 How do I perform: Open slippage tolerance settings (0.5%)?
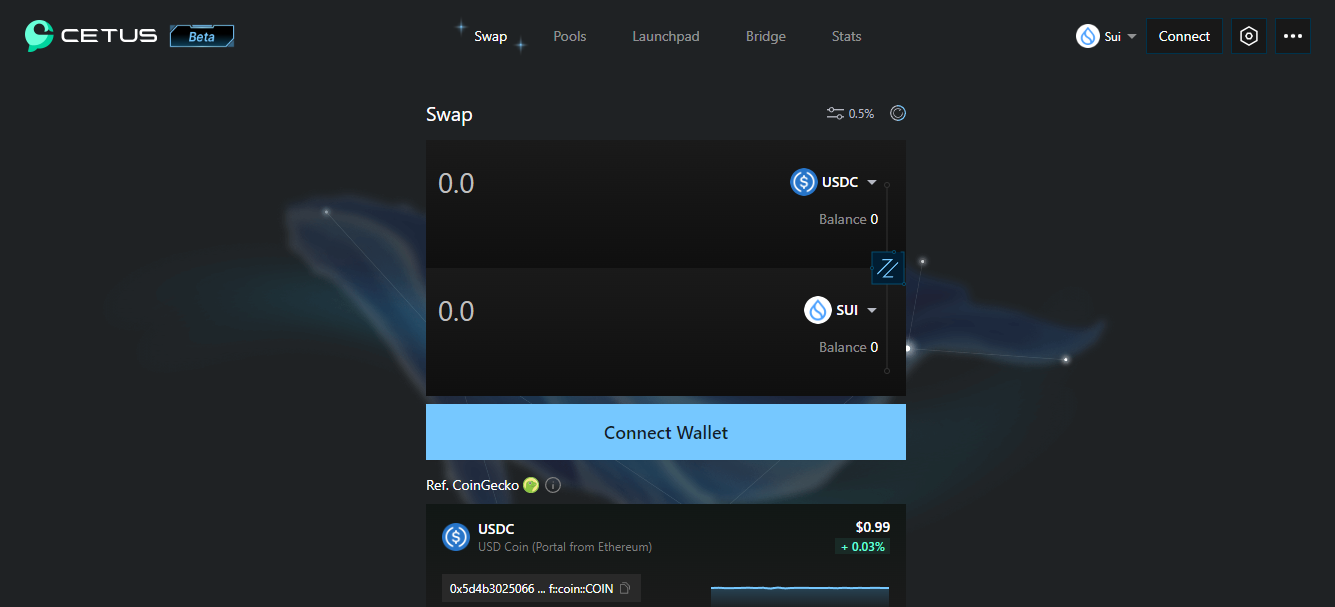(850, 114)
